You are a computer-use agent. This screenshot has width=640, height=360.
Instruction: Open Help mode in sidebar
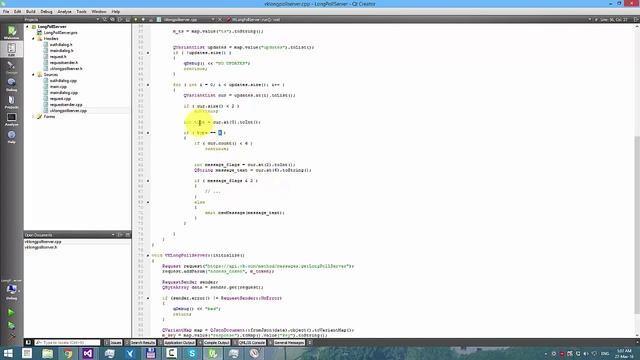[x=11, y=137]
